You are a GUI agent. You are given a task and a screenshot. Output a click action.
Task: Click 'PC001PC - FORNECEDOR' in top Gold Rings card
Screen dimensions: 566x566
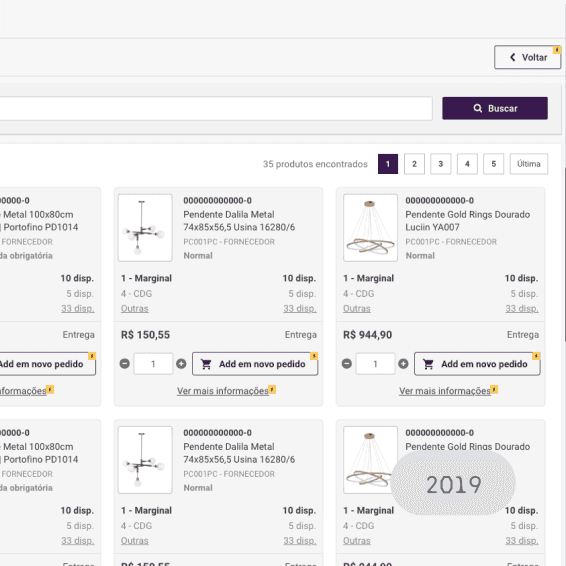click(x=451, y=242)
